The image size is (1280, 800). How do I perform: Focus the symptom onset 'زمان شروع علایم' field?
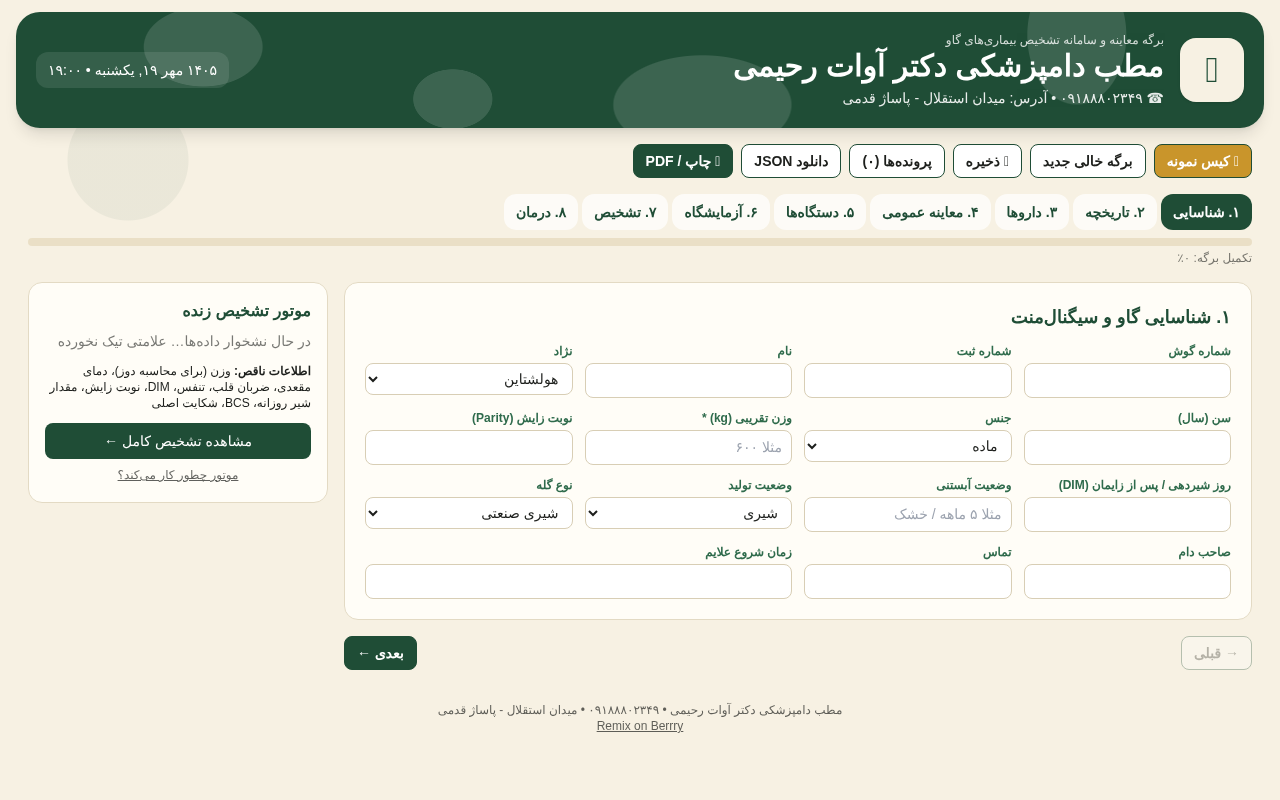click(578, 581)
